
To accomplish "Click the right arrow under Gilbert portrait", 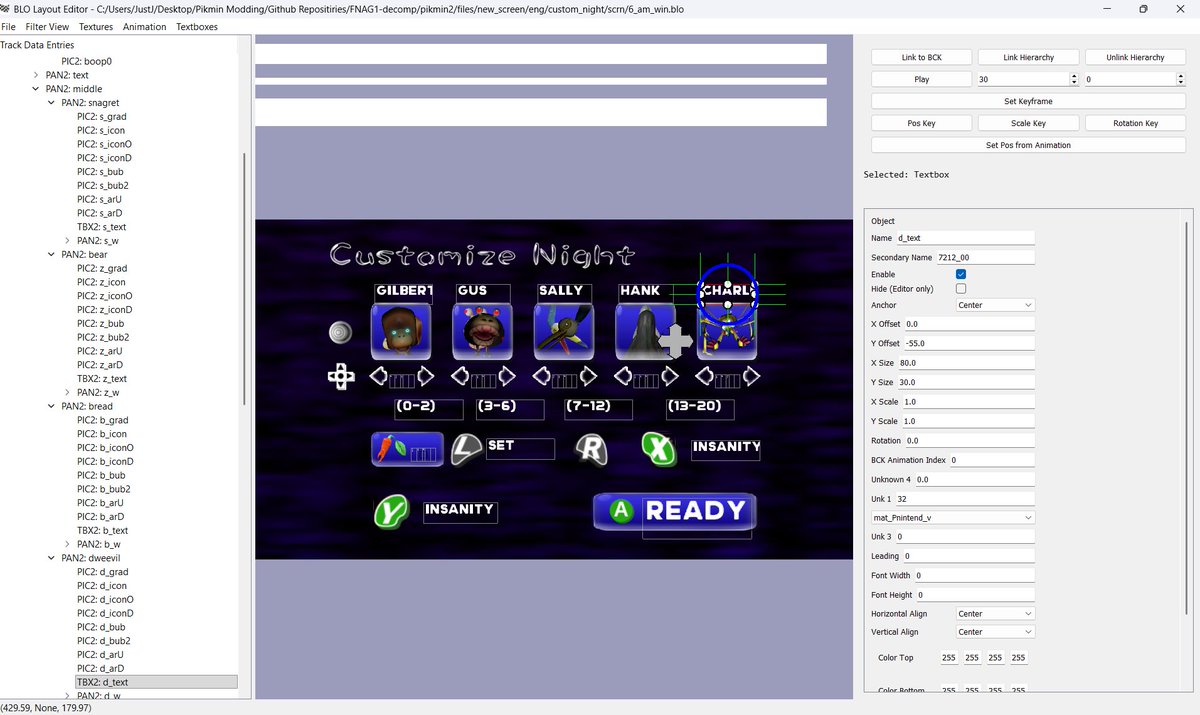I will pos(425,376).
